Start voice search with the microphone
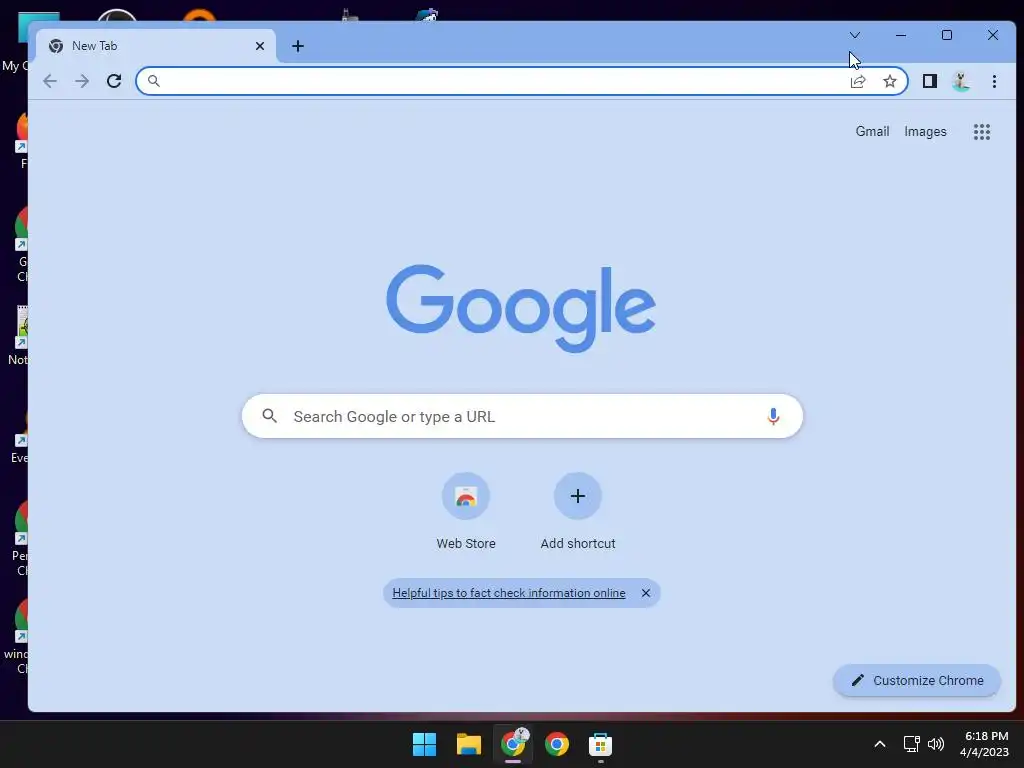The width and height of the screenshot is (1024, 768). coord(773,416)
